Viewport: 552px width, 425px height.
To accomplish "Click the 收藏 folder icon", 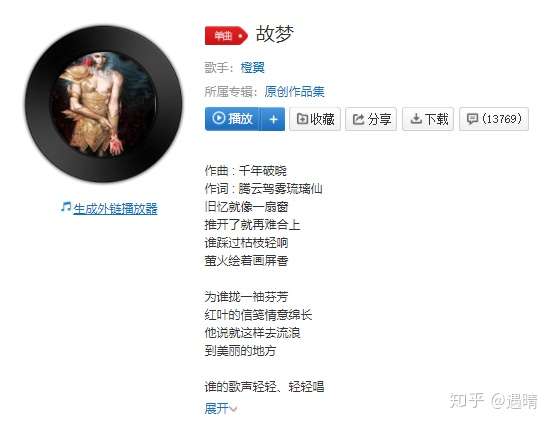I will coord(302,119).
